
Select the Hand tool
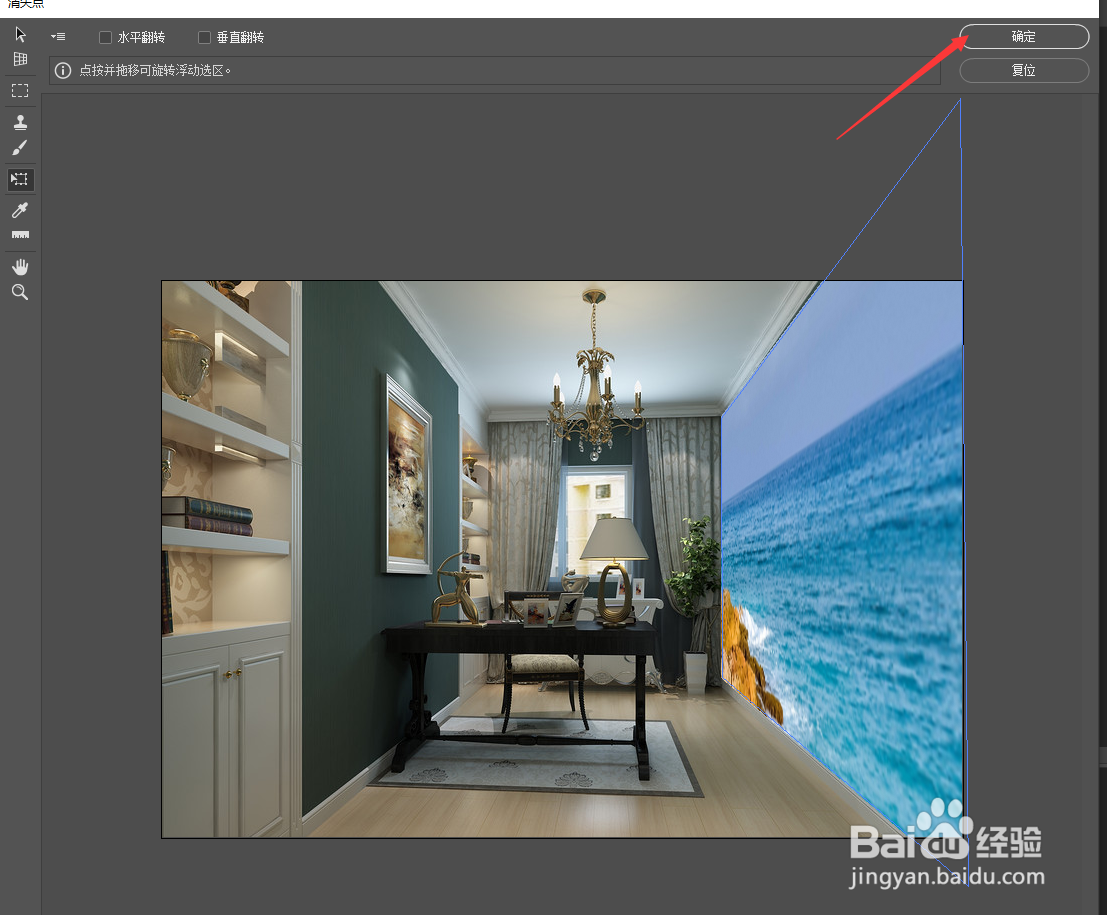click(20, 267)
